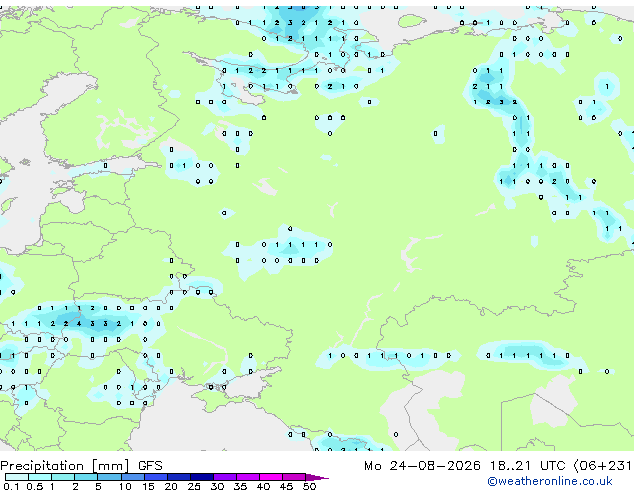Click the '(06+231' forecast run text
Image resolution: width=634 pixels, height=490 pixels.
click(x=602, y=466)
